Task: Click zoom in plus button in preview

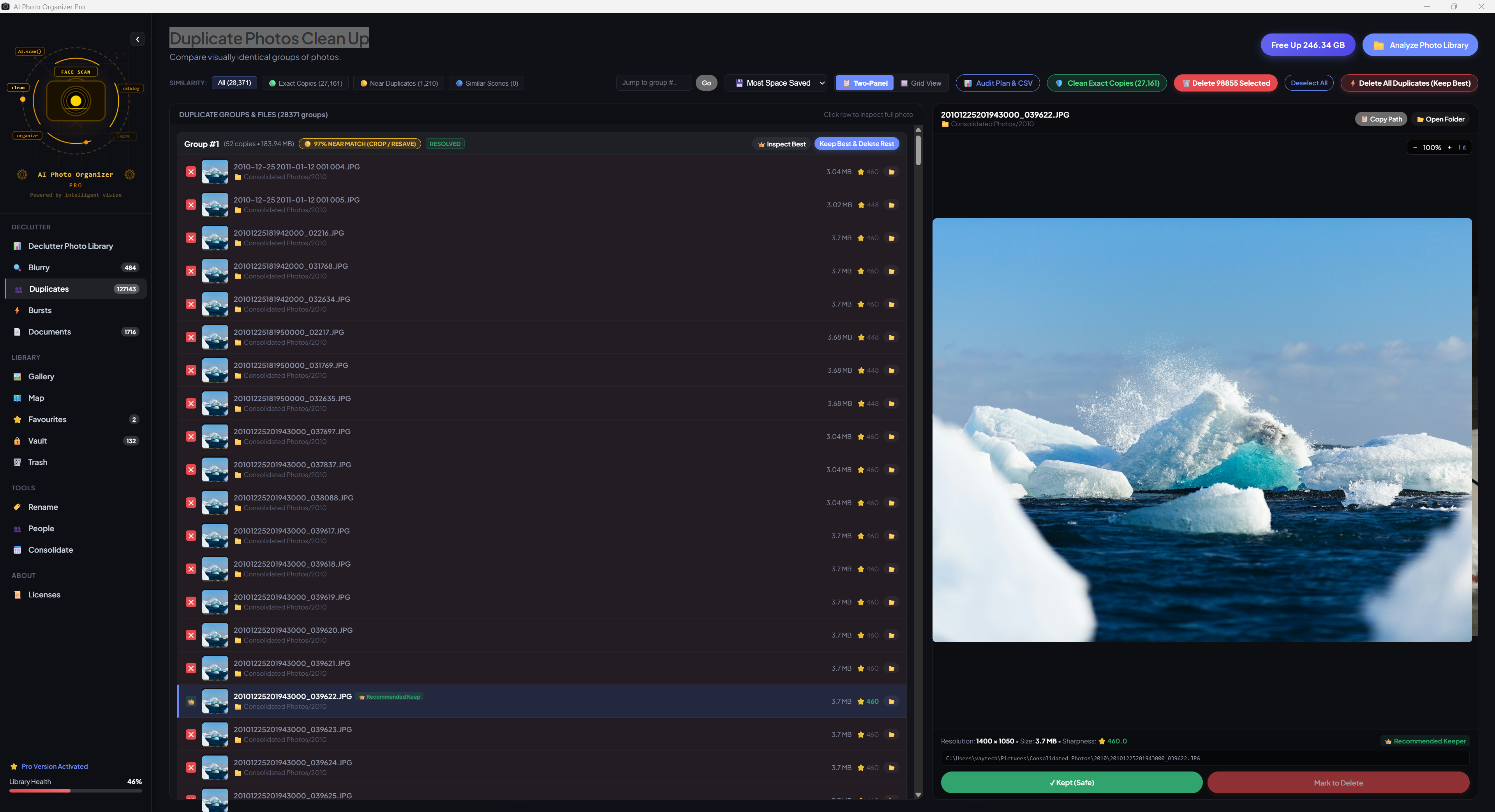Action: click(1449, 148)
